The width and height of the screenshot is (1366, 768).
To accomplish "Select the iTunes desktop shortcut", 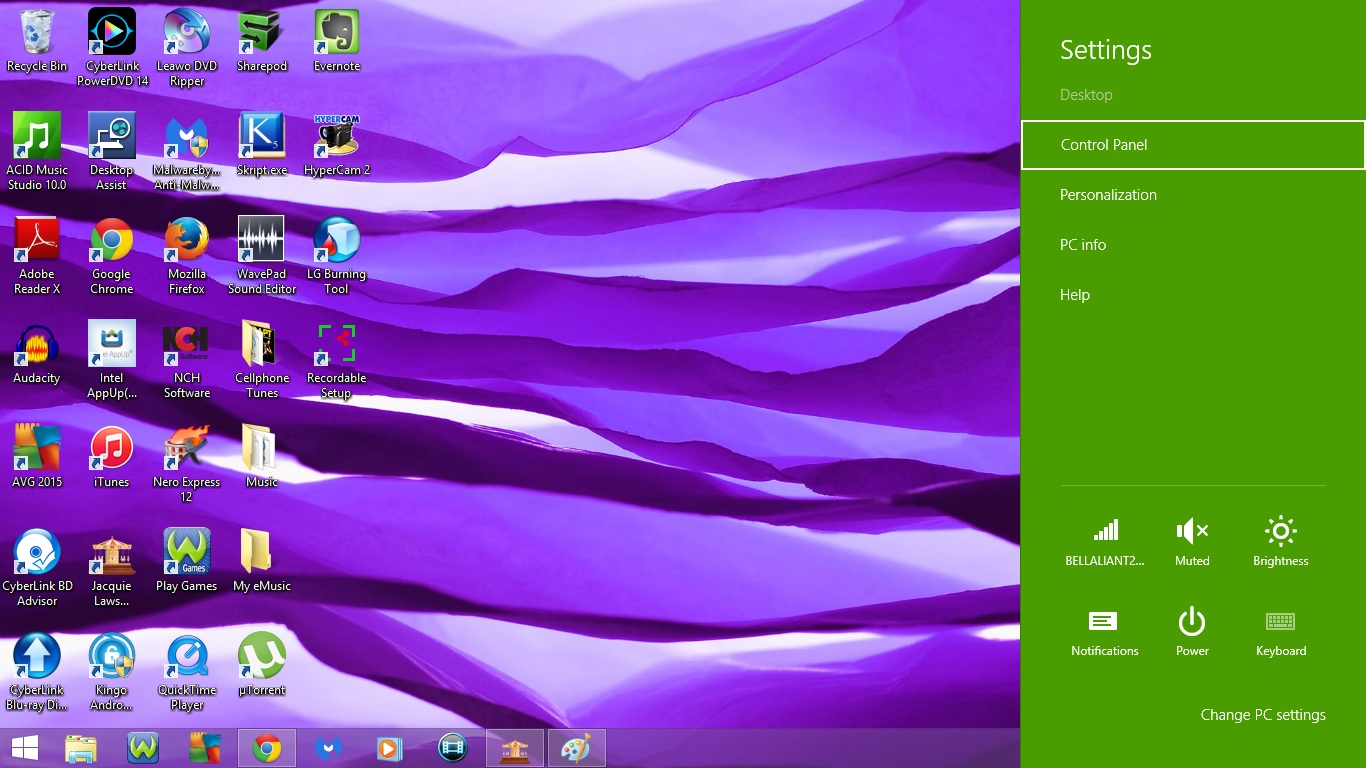I will pos(112,457).
